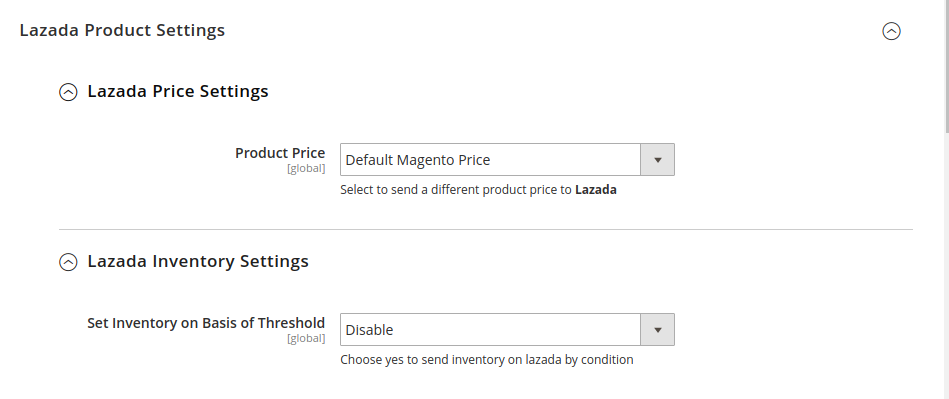Click the Lazada Inventory Settings heading
Image resolution: width=949 pixels, height=399 pixels.
point(198,262)
